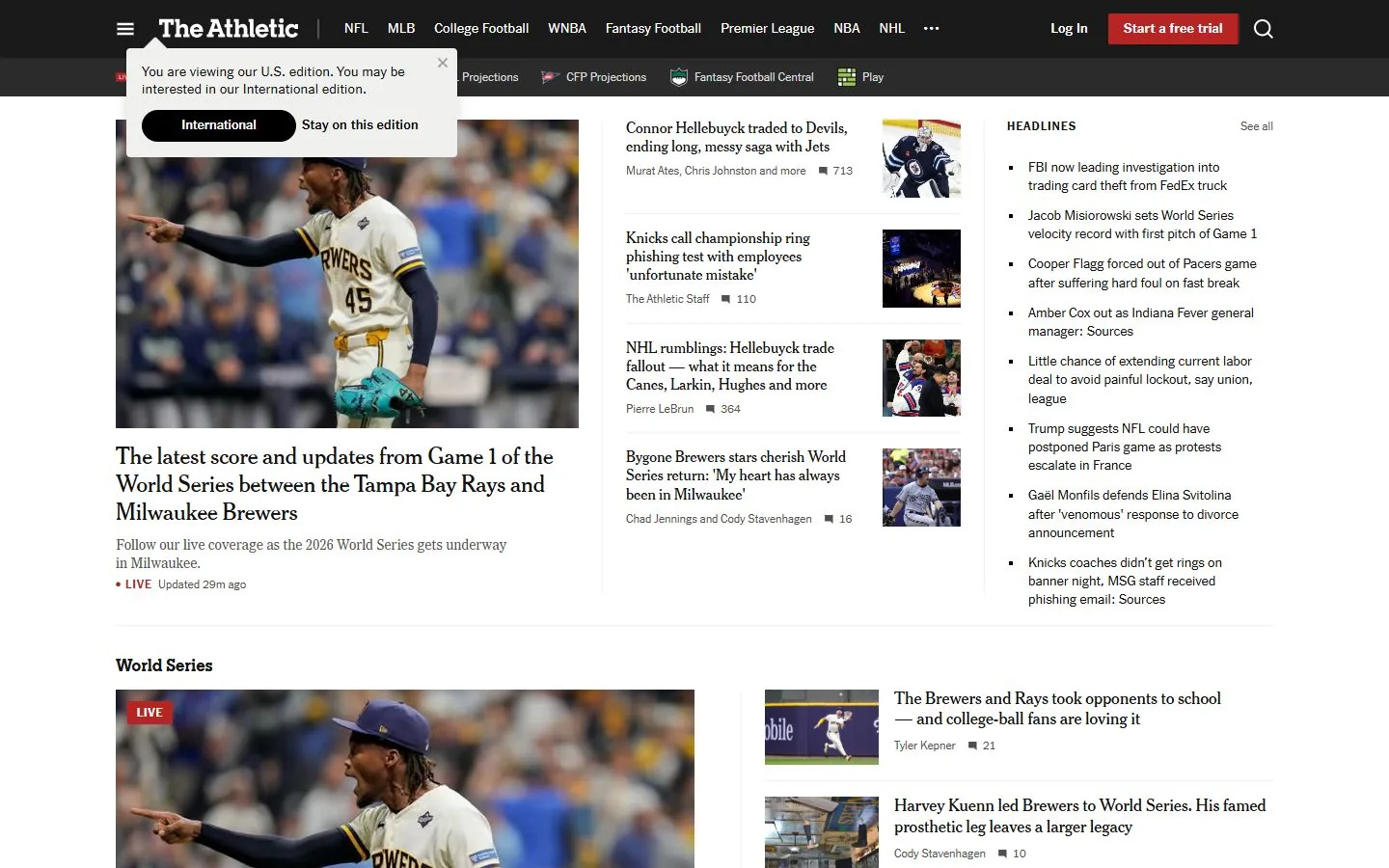1389x868 pixels.
Task: Open FBI trading card theft headline
Action: [1128, 176]
